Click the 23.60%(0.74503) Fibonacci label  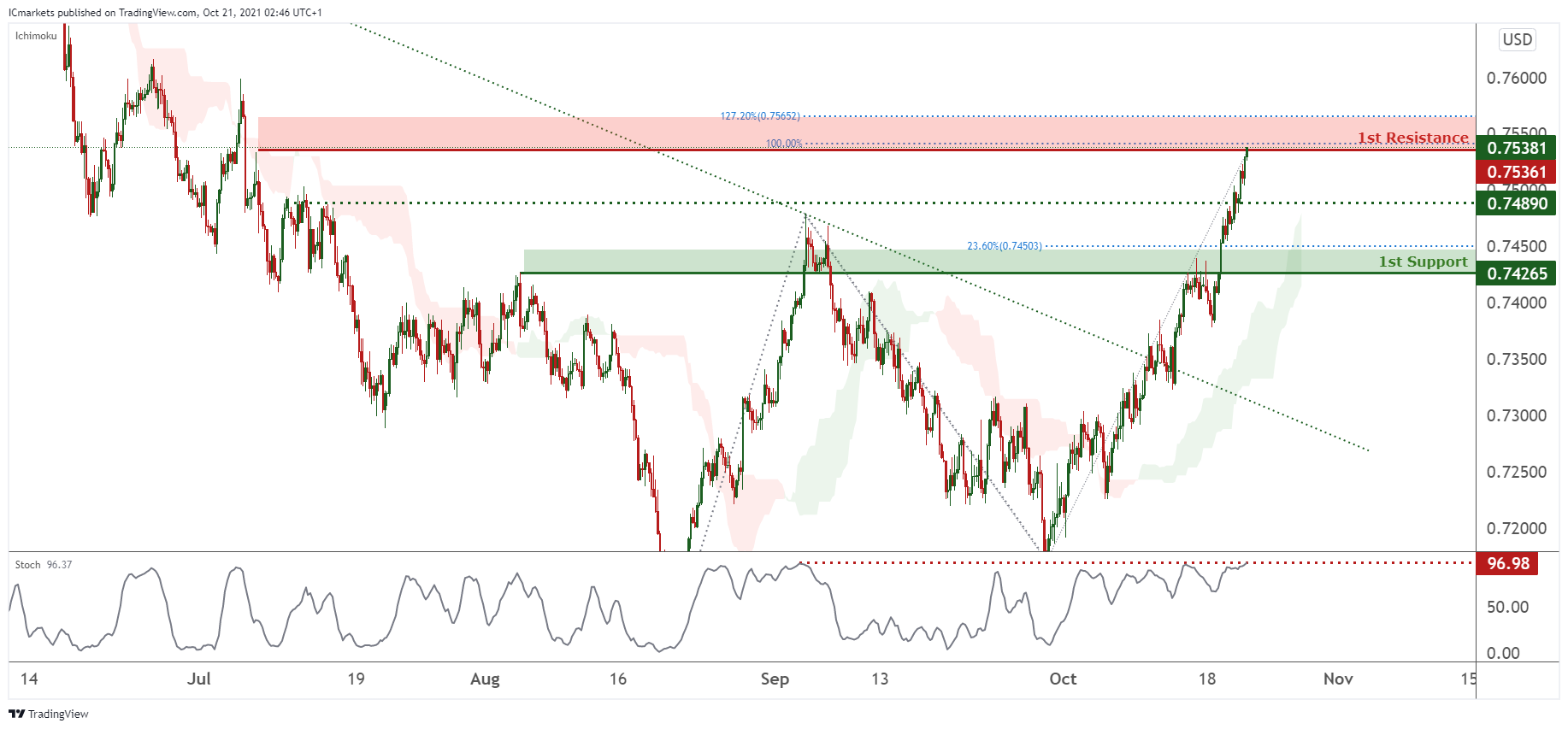point(1005,246)
